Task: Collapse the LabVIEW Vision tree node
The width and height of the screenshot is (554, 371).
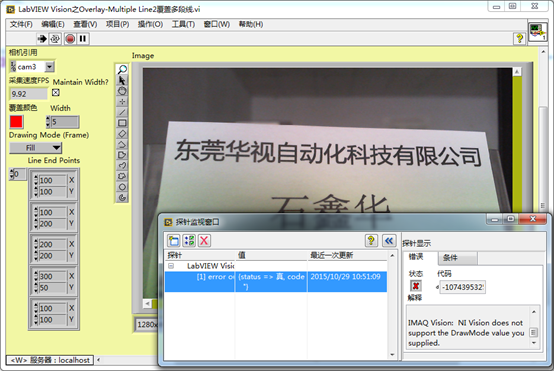Action: 171,266
